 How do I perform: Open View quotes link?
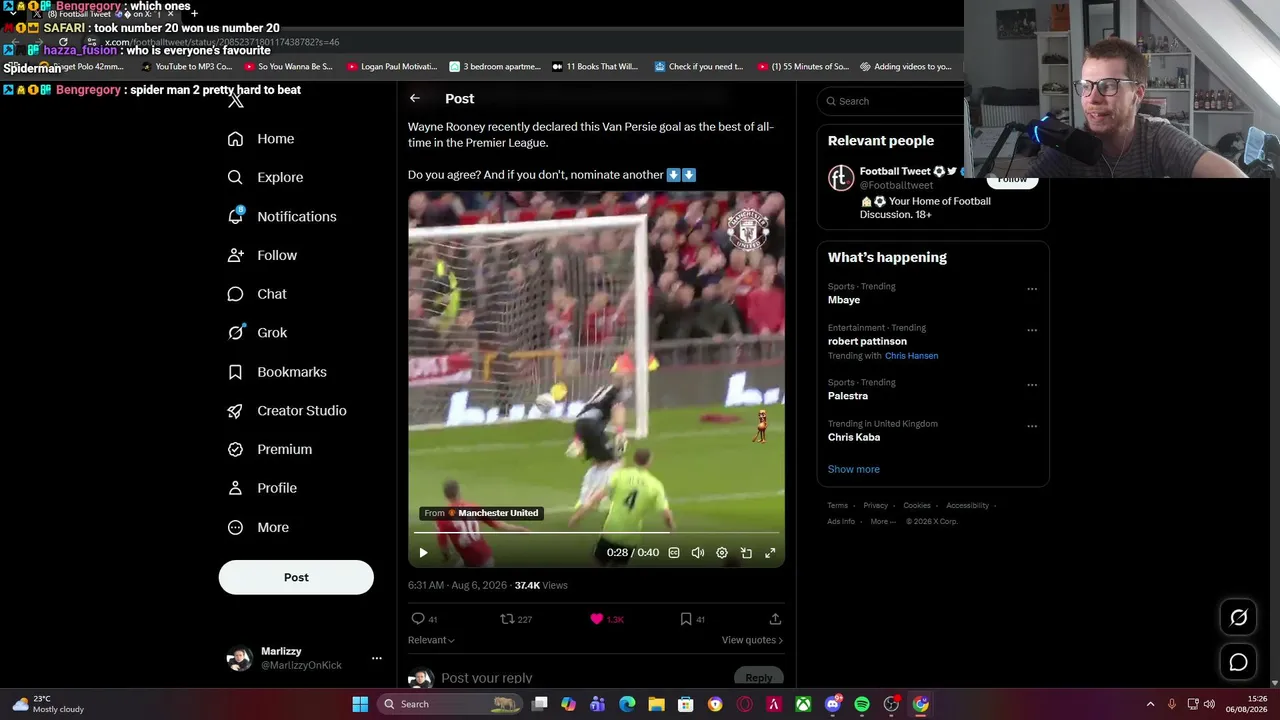[x=752, y=640]
